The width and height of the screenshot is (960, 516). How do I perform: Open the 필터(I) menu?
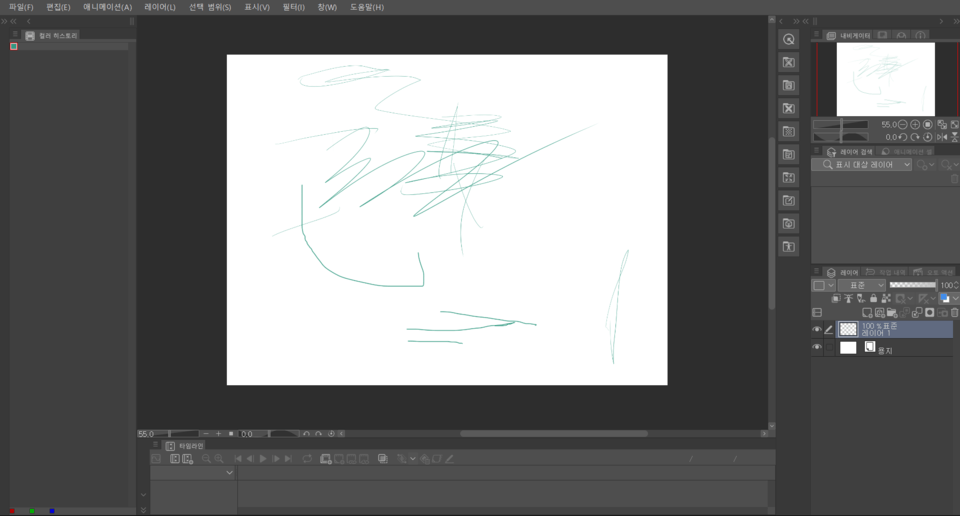(x=293, y=7)
